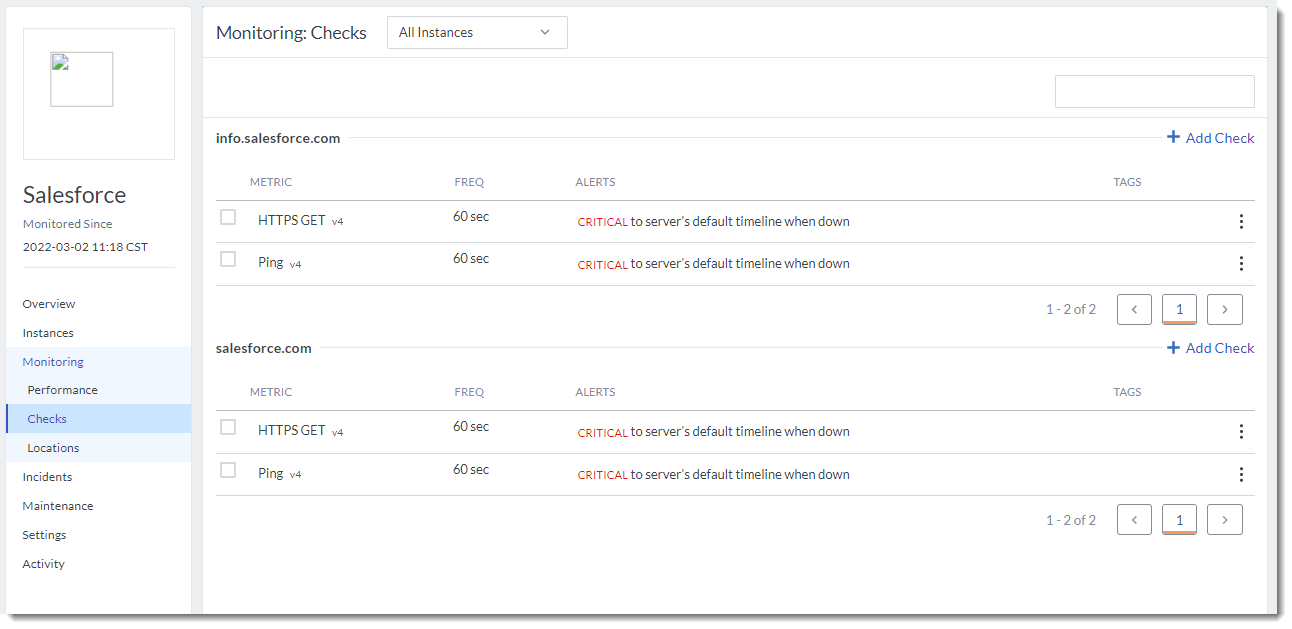Open Incidents in the sidebar
This screenshot has width=1292, height=629.
(48, 477)
